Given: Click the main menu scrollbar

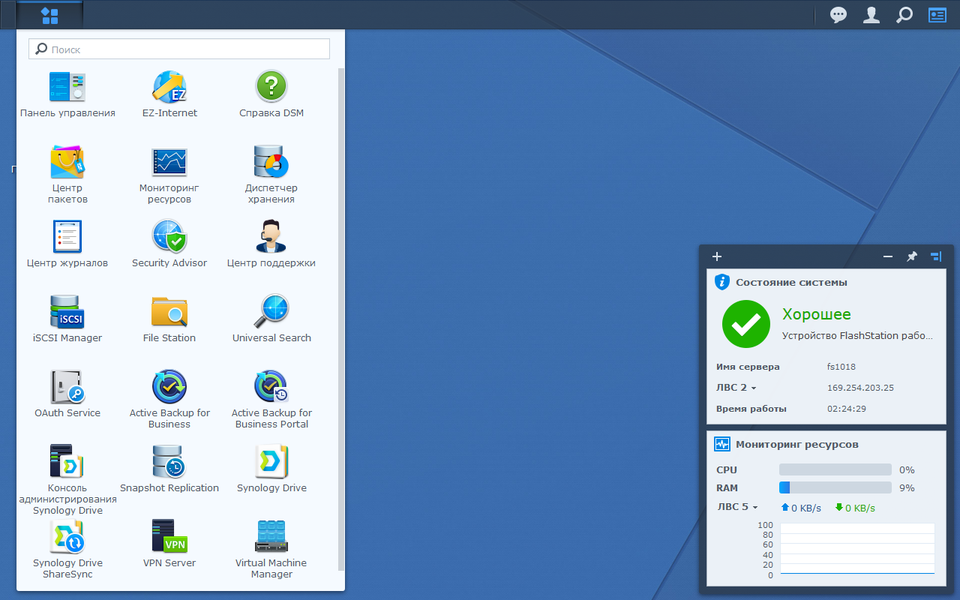Looking at the screenshot, I should [340, 318].
